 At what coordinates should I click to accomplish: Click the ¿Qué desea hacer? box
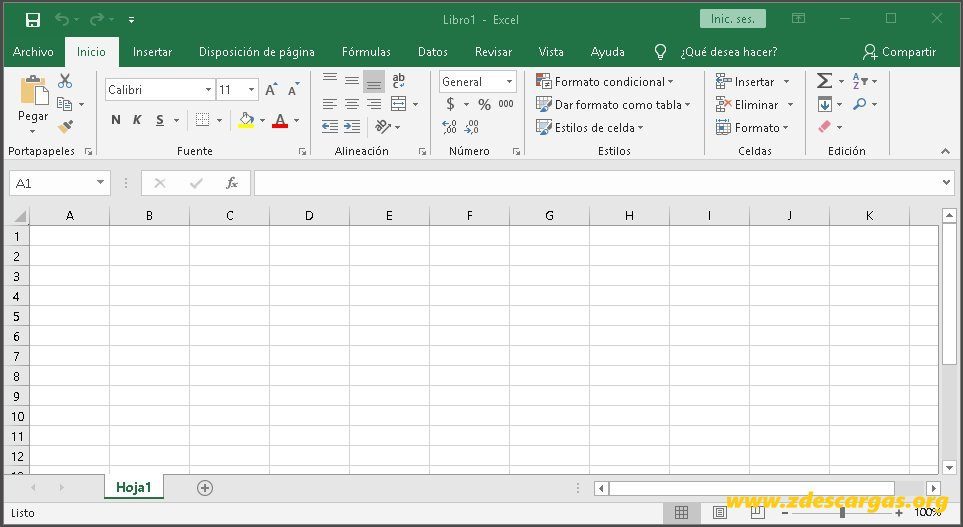click(728, 52)
